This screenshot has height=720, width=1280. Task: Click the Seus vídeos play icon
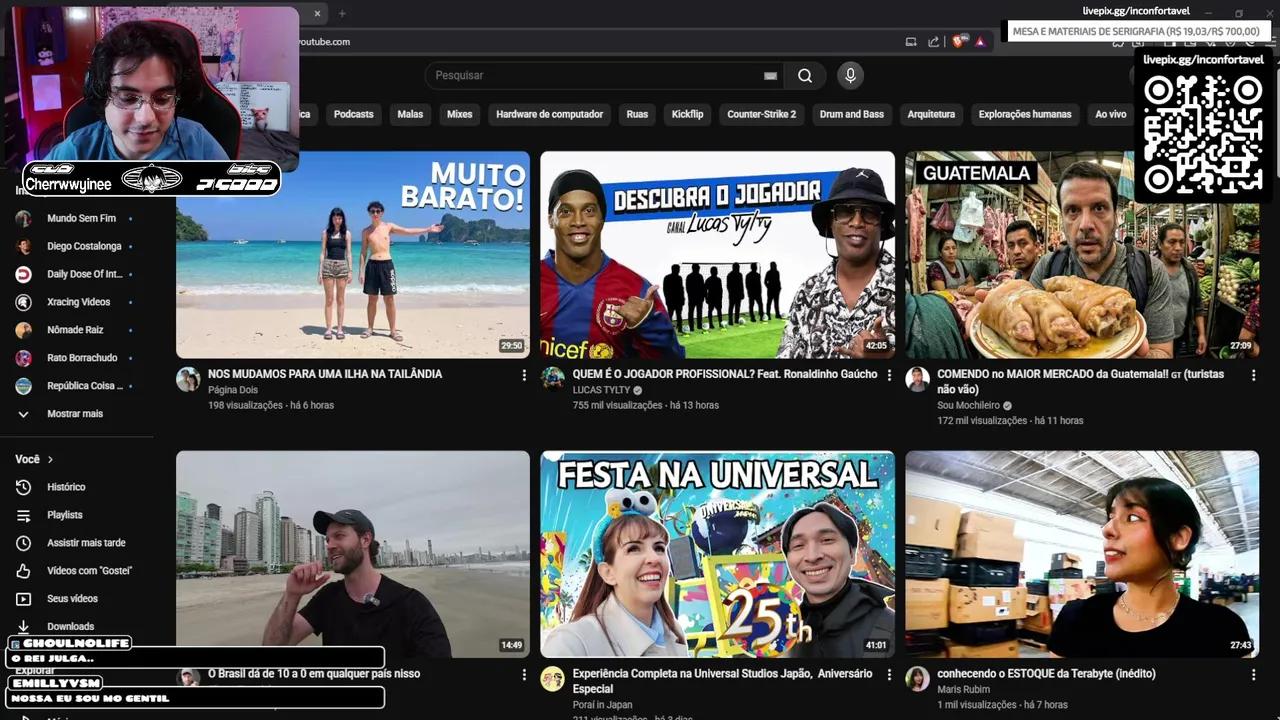[x=24, y=599]
